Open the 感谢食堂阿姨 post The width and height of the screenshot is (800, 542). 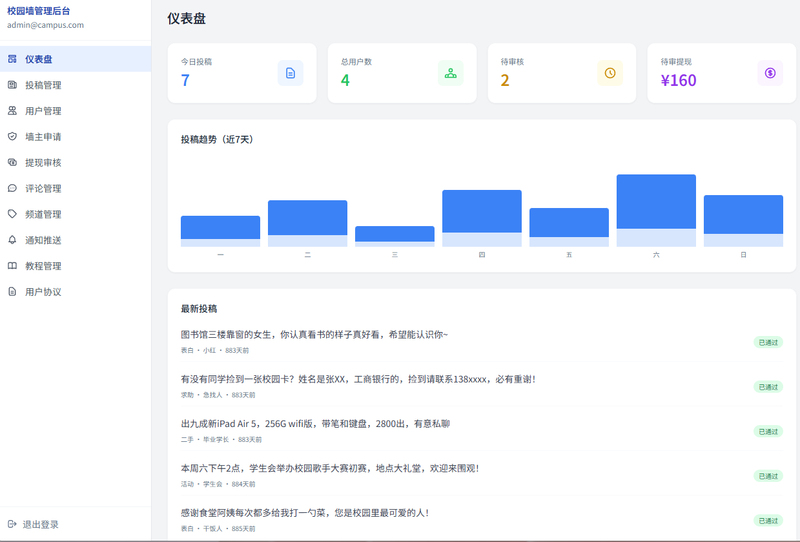pos(305,512)
